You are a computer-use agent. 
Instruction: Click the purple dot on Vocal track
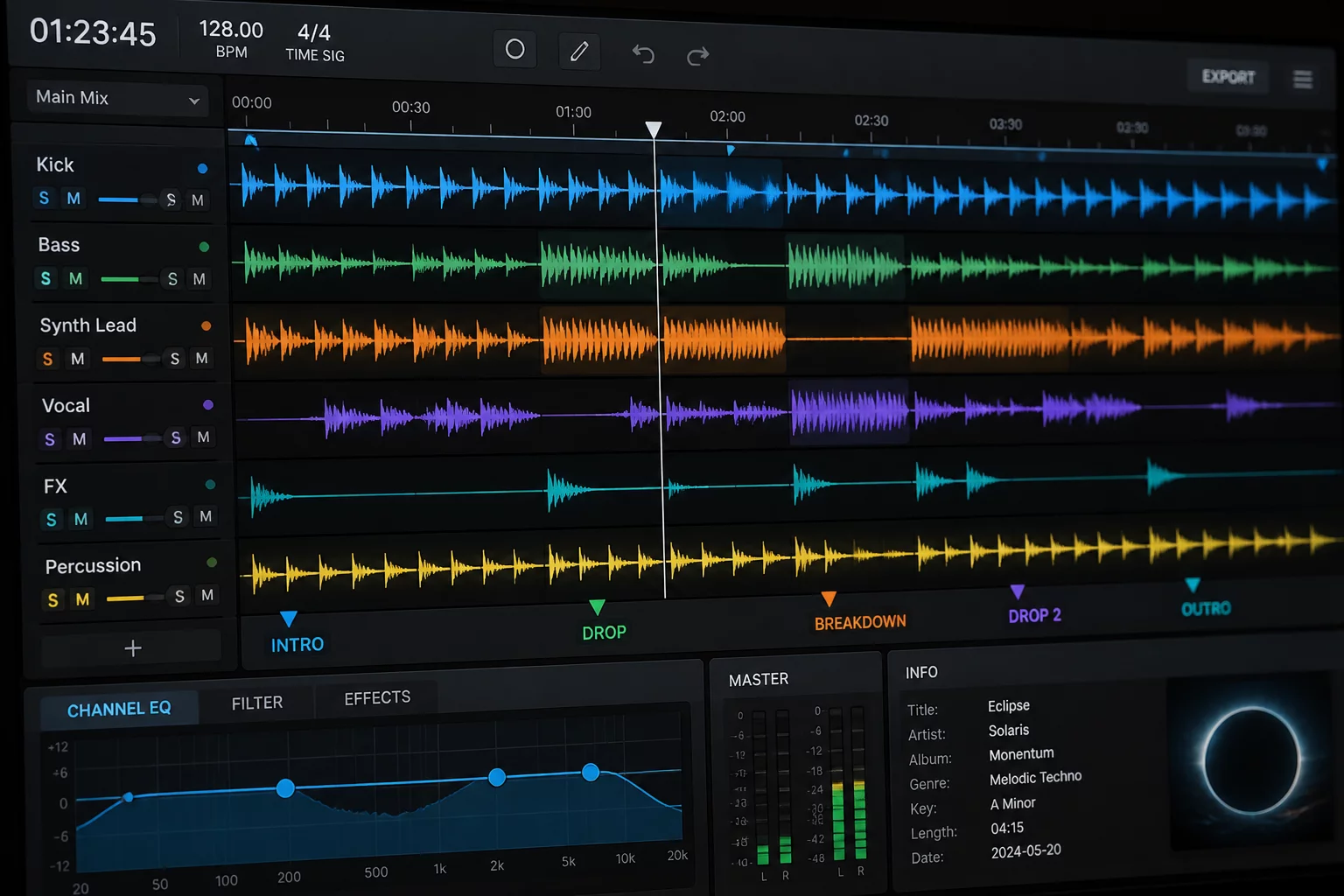(208, 405)
